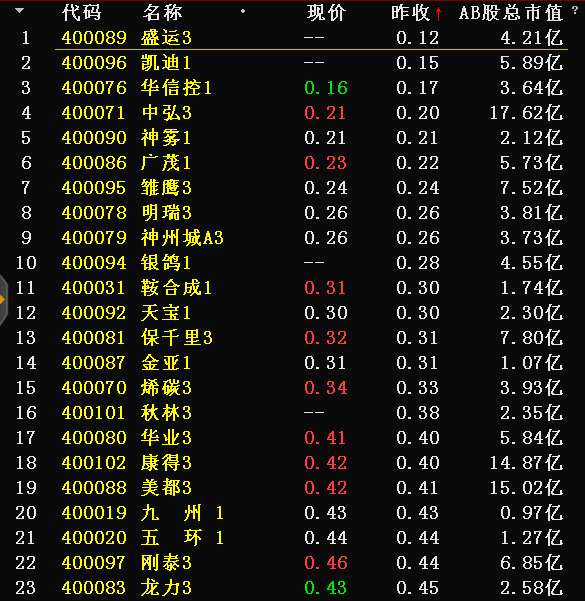This screenshot has height=601, width=585.
Task: Sort by the 昨收 column header
Action: (411, 13)
